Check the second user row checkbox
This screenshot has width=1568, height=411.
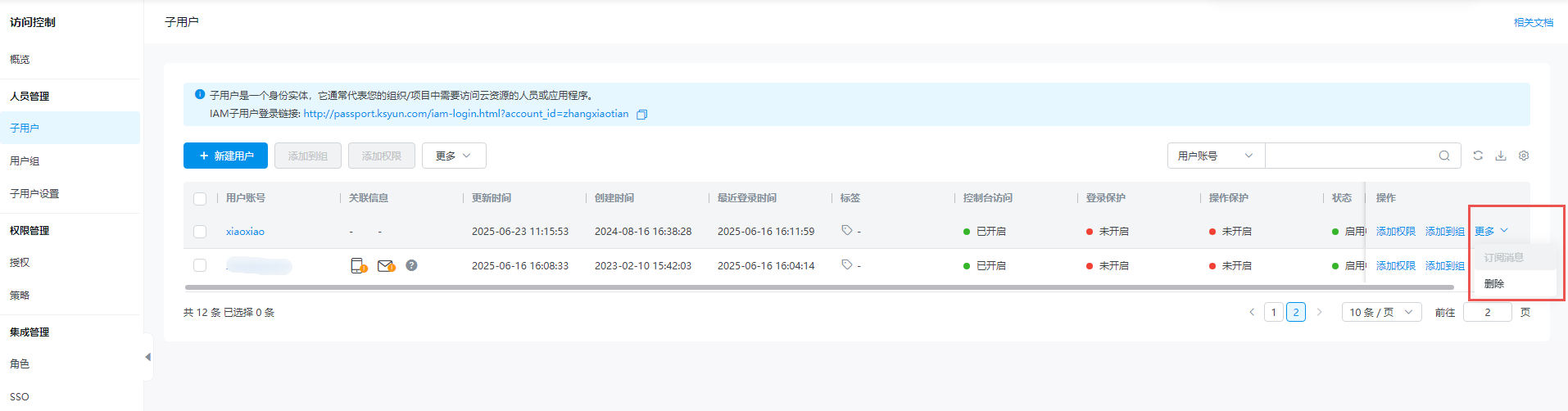point(200,265)
